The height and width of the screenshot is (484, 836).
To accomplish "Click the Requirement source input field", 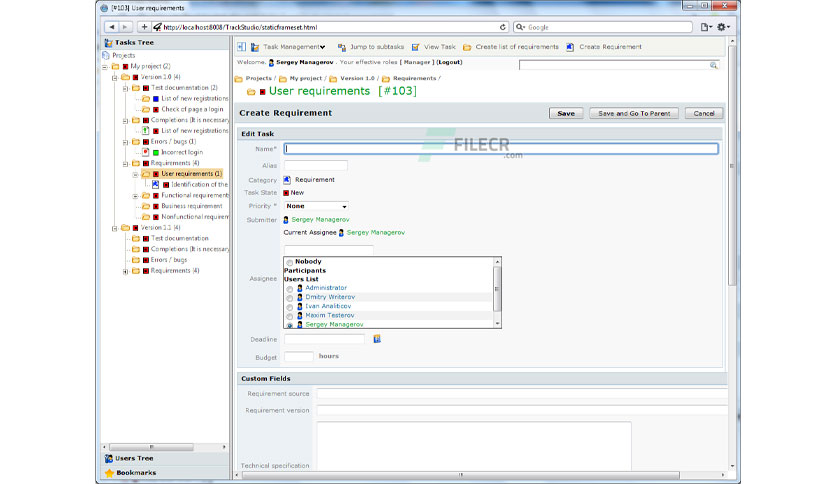I will [x=522, y=394].
